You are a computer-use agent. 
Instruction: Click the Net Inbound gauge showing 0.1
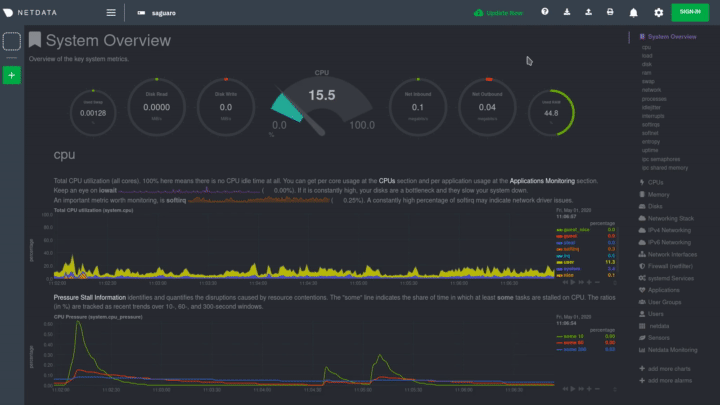click(417, 107)
